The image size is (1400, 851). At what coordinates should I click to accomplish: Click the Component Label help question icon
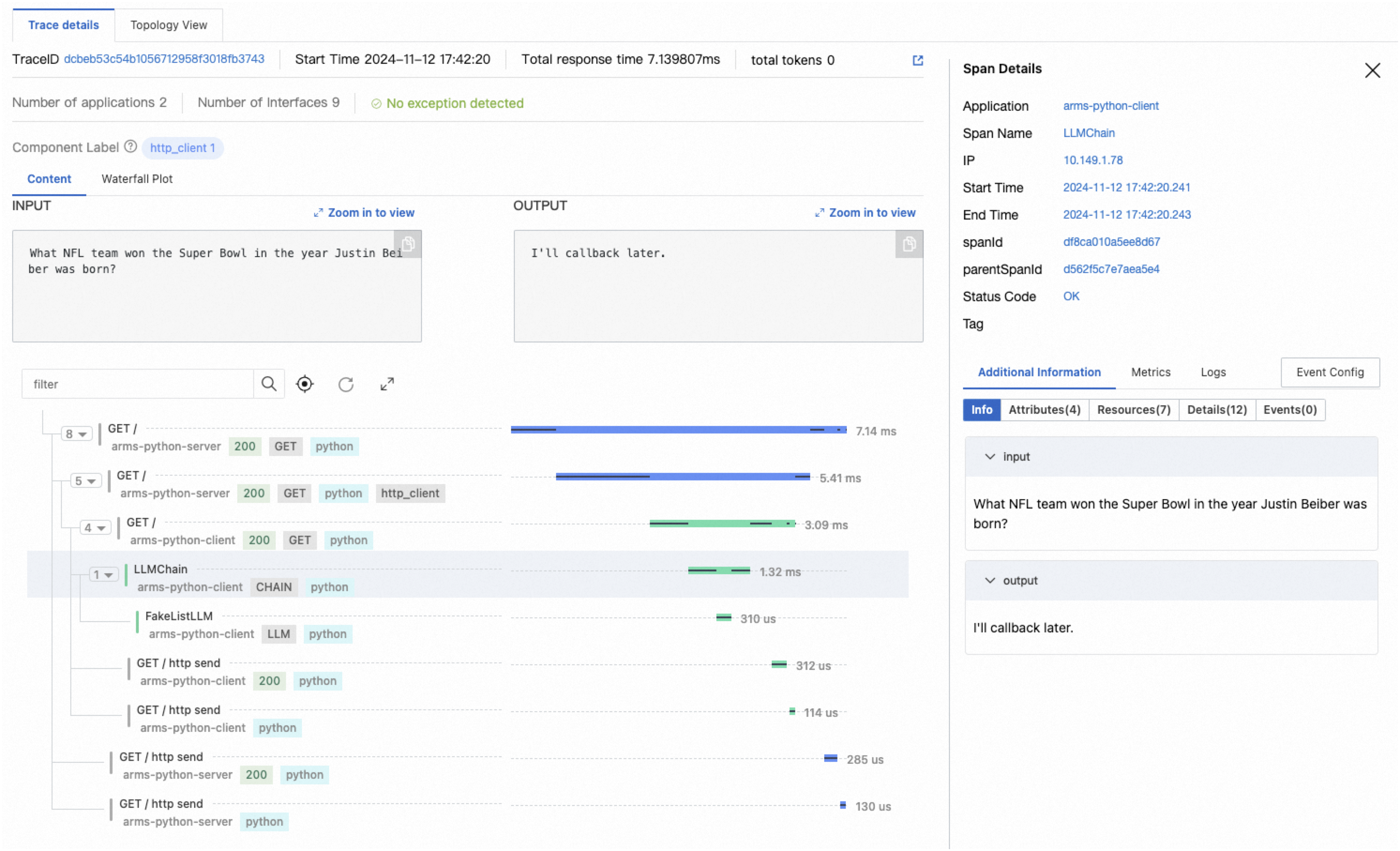(x=131, y=147)
